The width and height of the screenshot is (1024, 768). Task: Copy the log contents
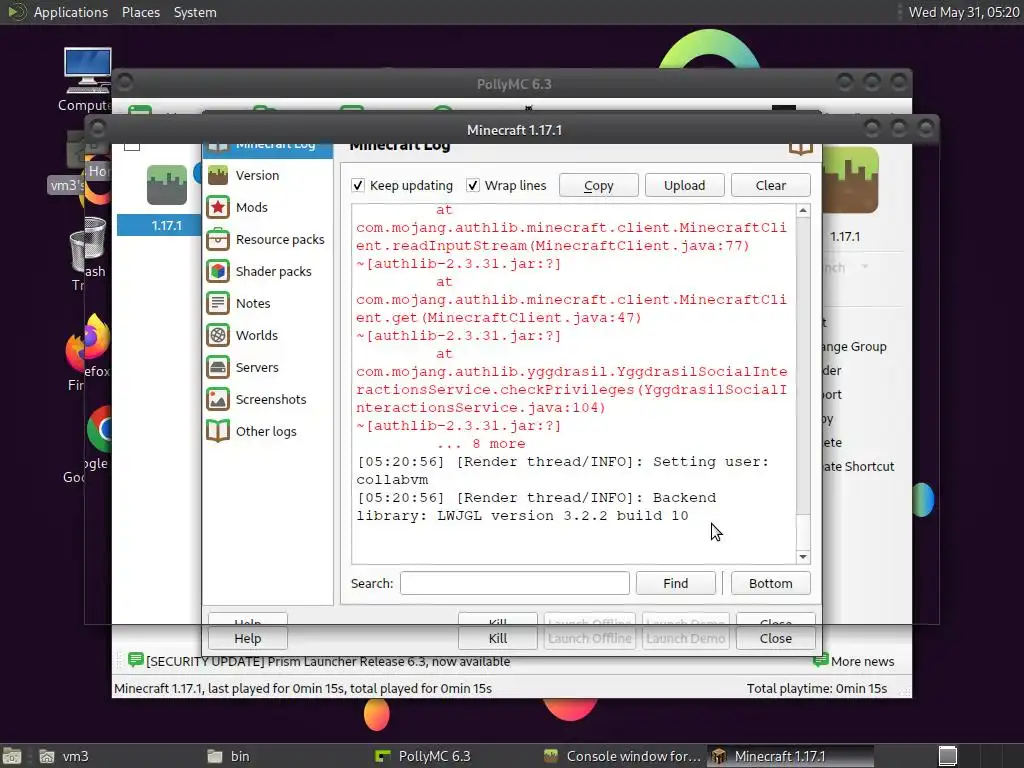click(598, 185)
